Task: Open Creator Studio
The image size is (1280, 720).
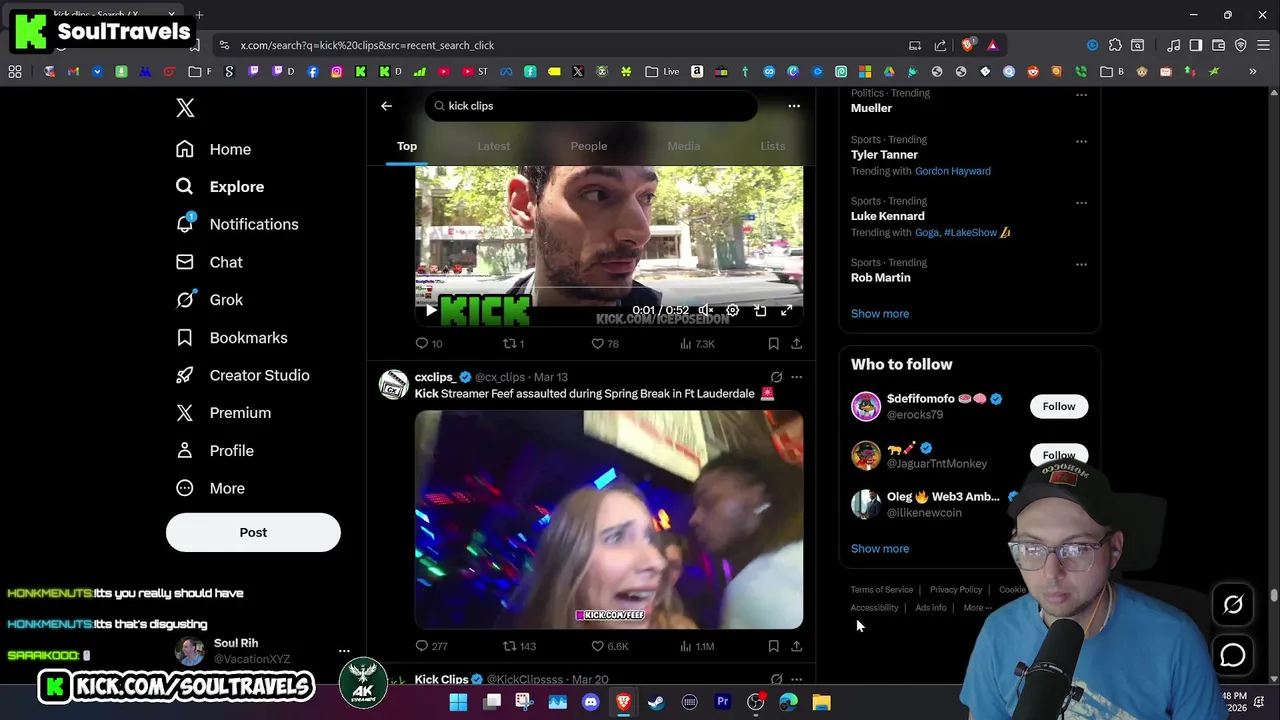Action: 242,375
